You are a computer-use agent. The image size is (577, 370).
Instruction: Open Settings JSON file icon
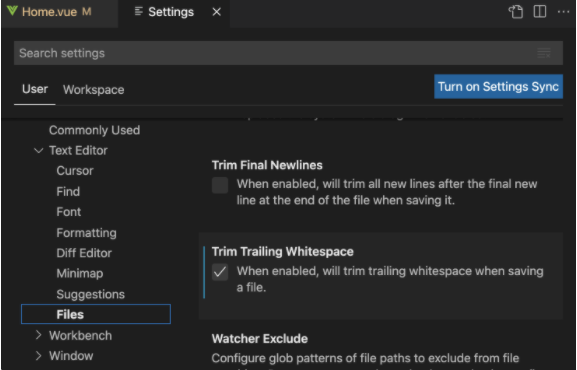[x=516, y=12]
